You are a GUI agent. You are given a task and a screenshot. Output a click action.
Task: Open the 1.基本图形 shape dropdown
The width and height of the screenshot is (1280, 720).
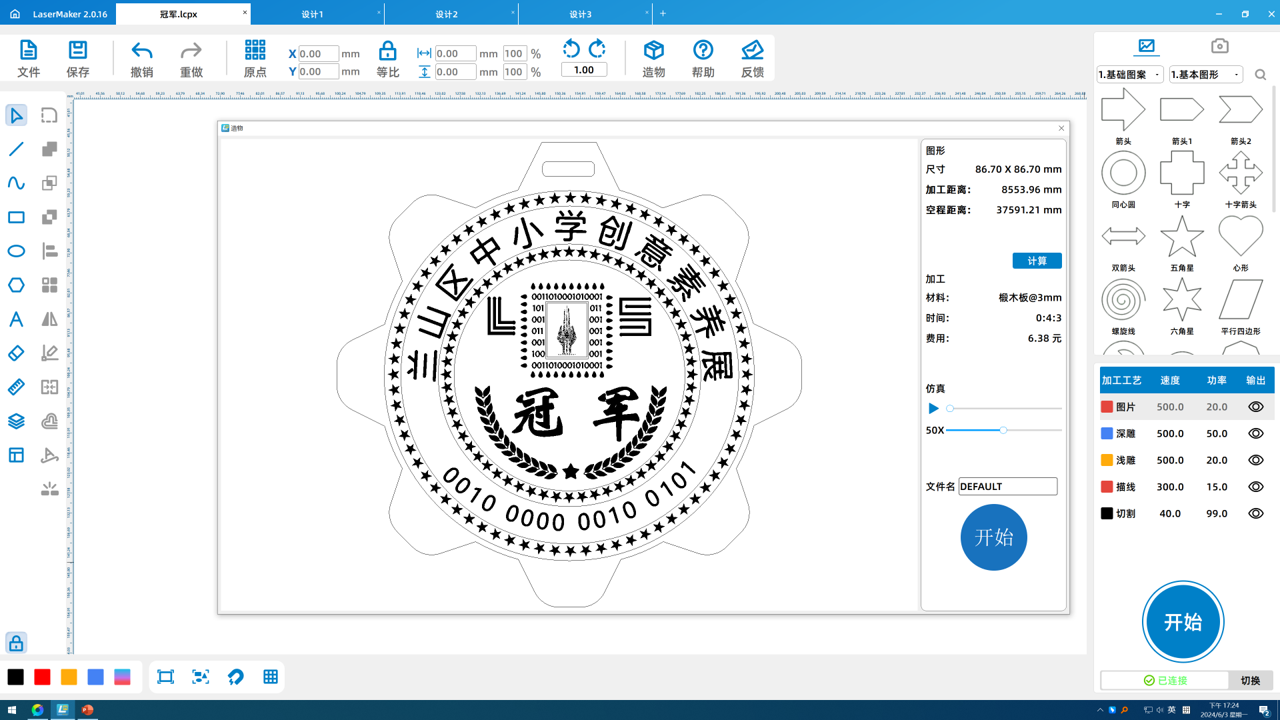(x=1205, y=75)
